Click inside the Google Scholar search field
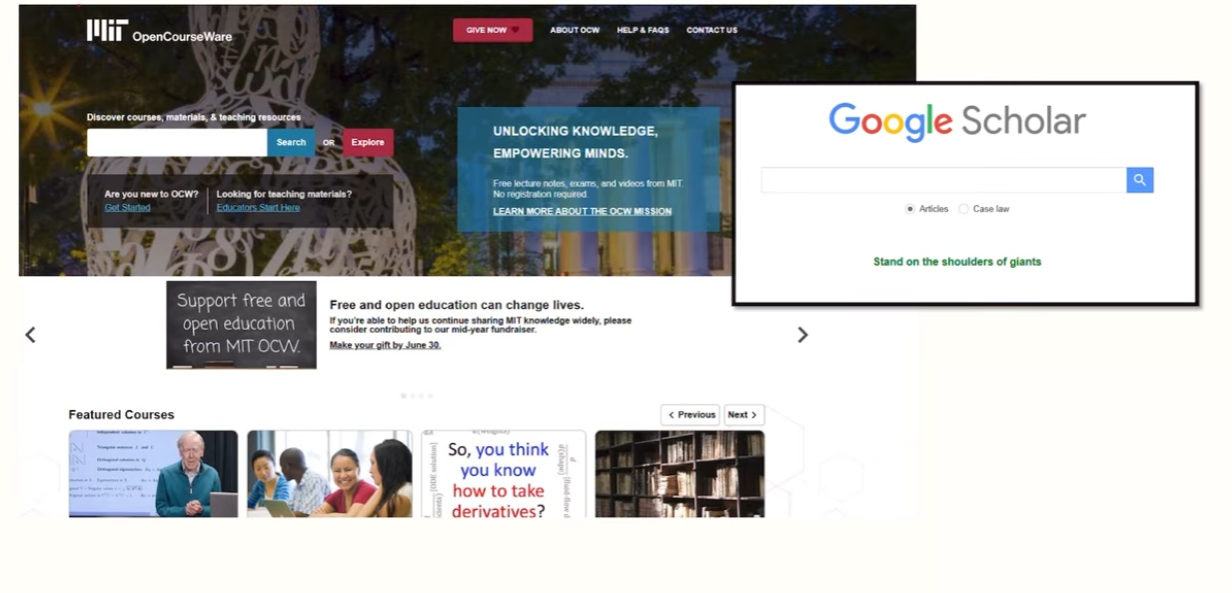Screen dimensions: 1232x593 [944, 180]
